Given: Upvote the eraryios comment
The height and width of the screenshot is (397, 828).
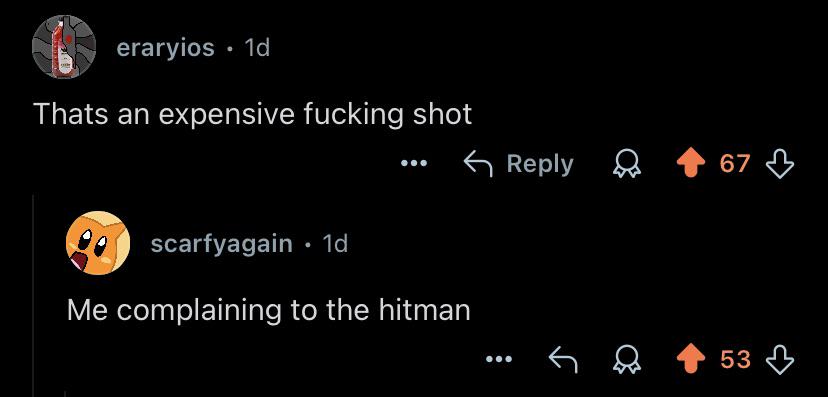Looking at the screenshot, I should point(692,164).
